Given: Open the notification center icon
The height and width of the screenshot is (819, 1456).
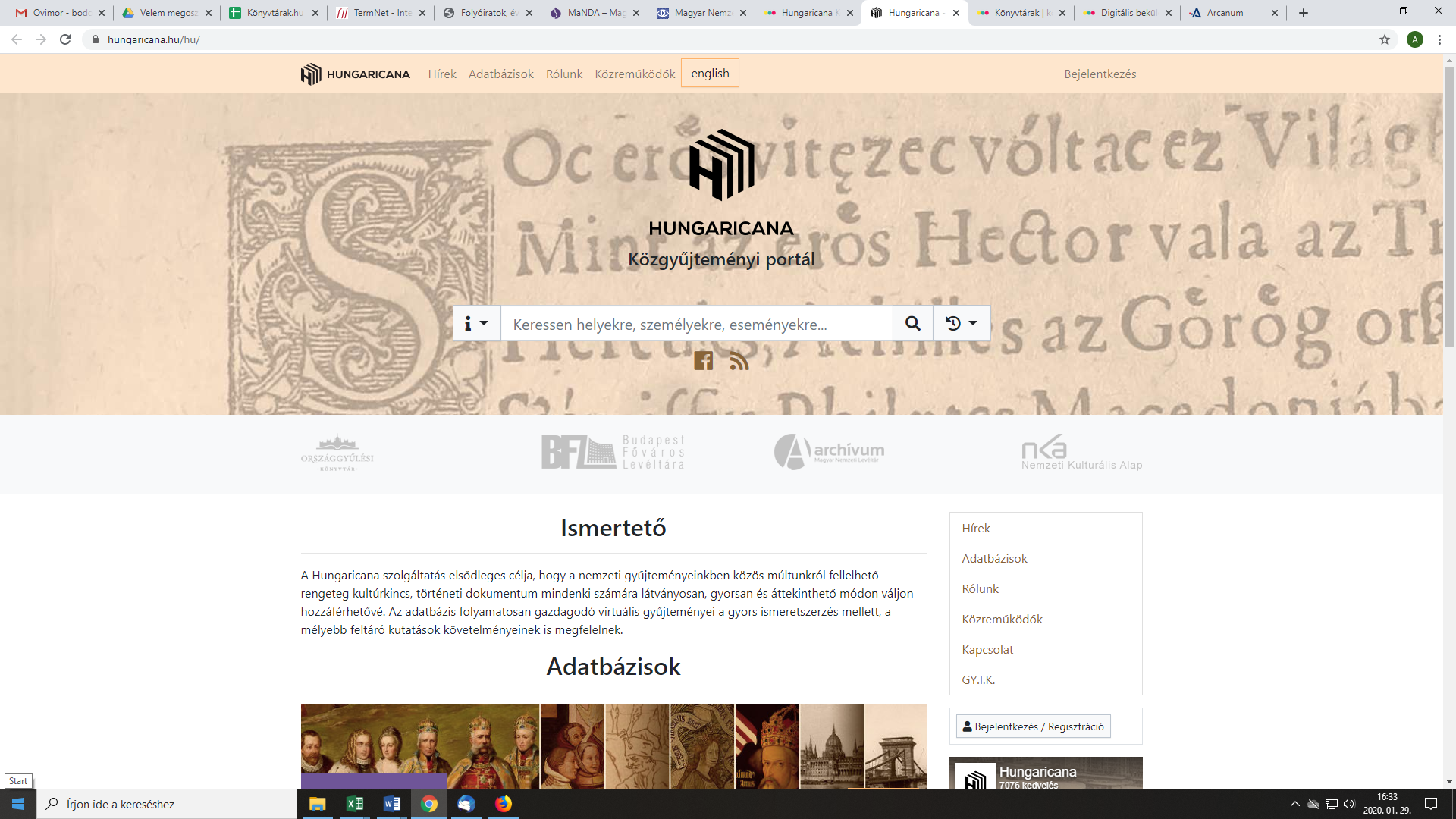Looking at the screenshot, I should [1431, 804].
